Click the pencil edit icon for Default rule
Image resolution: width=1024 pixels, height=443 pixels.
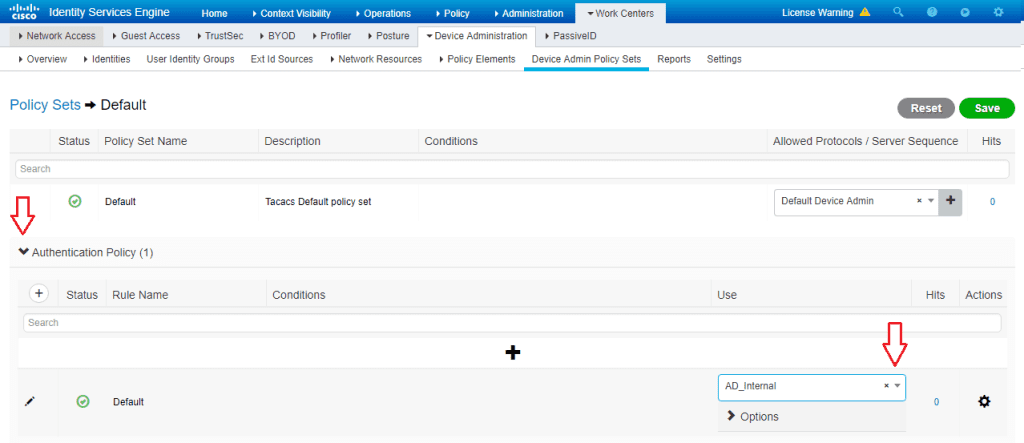point(30,401)
